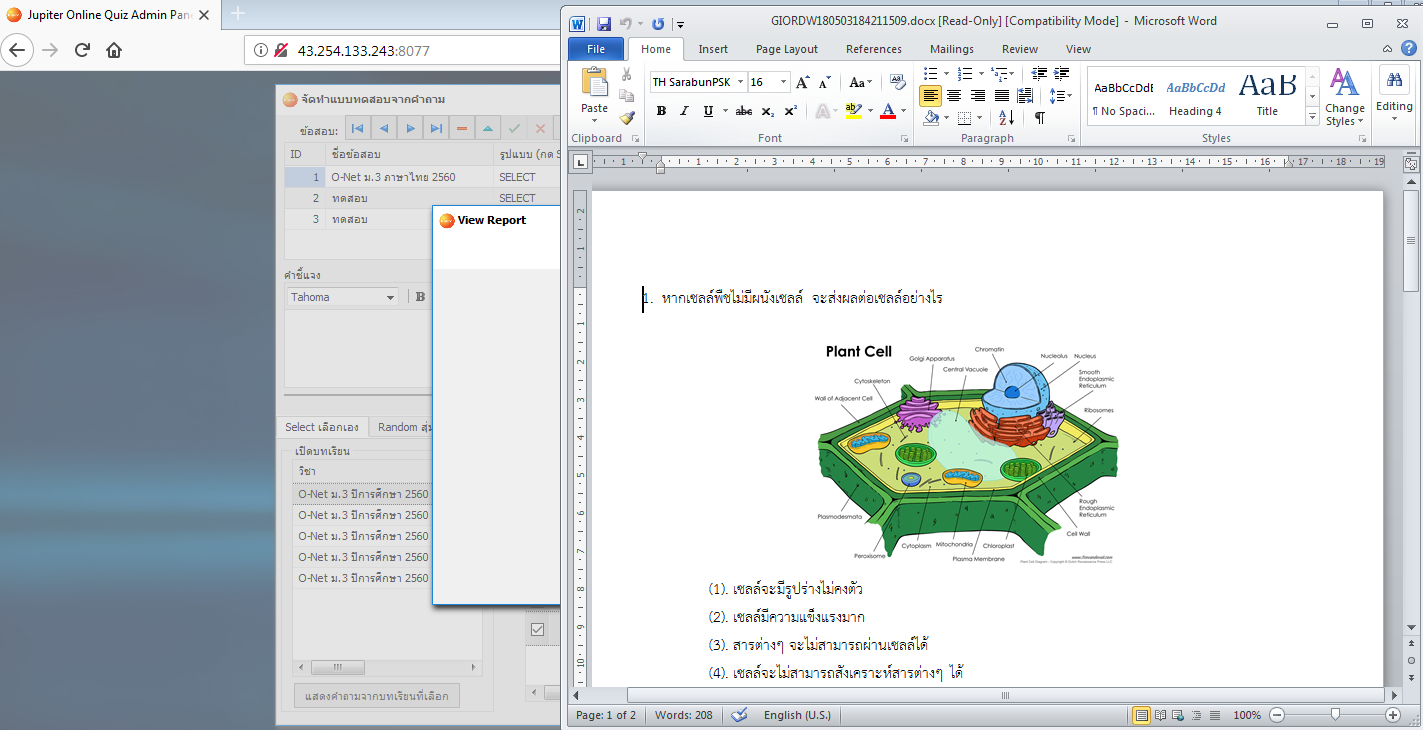Delete quiz record with the minus icon
Screen dimensions: 1423x730
(x=461, y=128)
